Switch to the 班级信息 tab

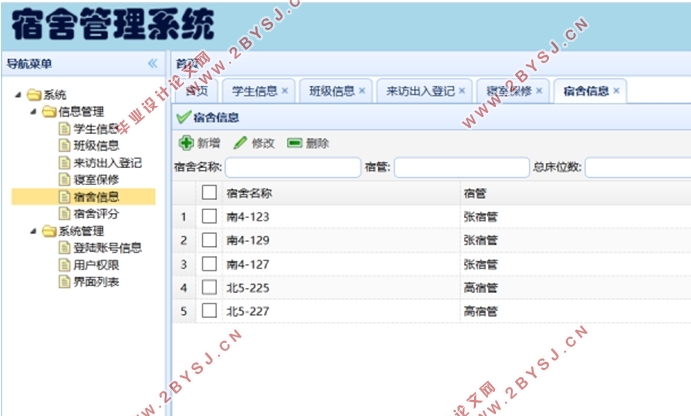(335, 91)
